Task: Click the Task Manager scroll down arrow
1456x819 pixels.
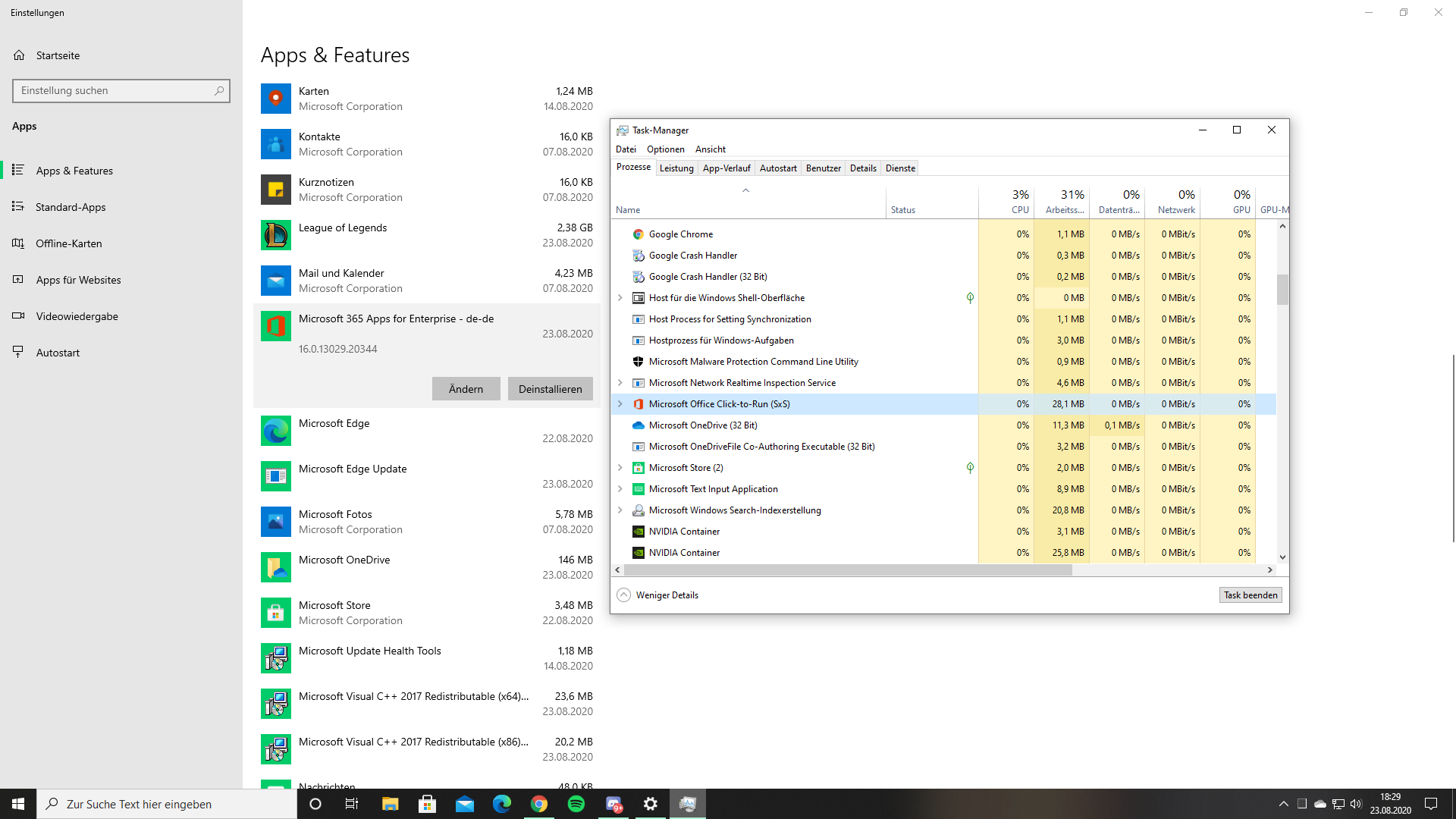Action: 1282,557
